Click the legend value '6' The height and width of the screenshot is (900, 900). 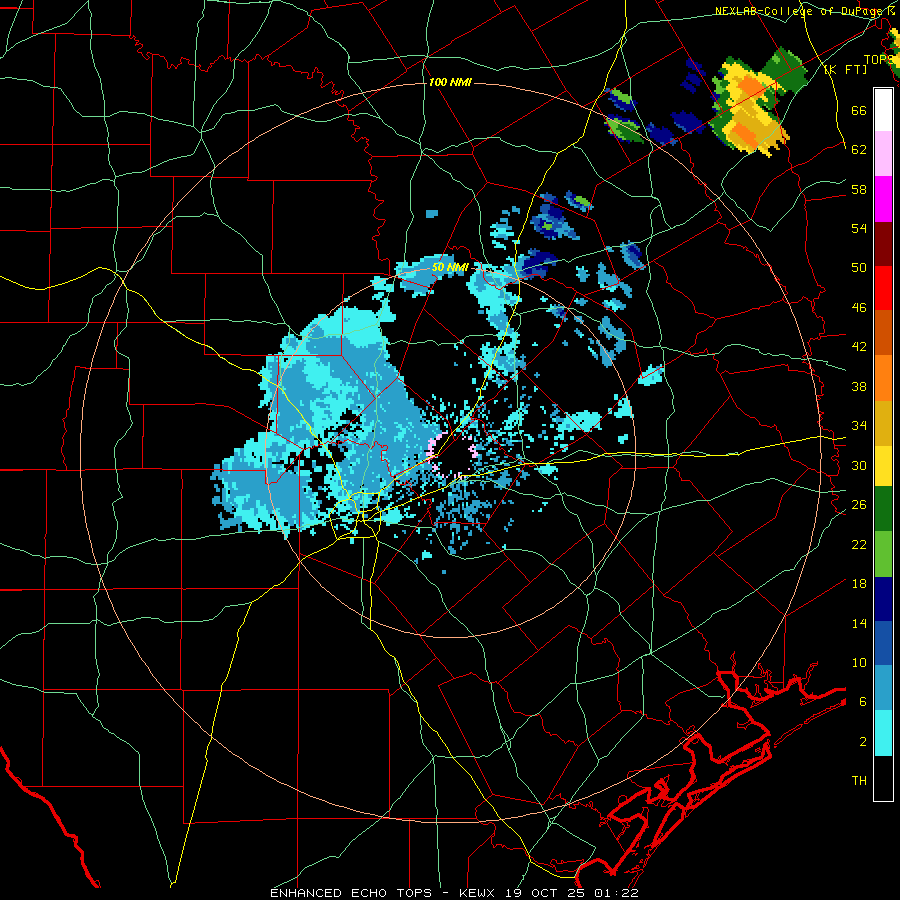tap(863, 702)
